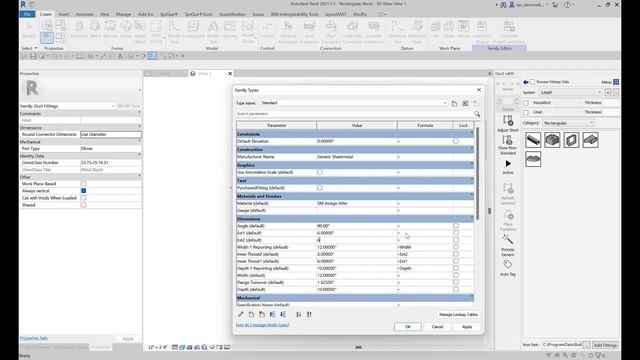Click Manage Lookup Tables button
640x360 pixels.
(458, 315)
